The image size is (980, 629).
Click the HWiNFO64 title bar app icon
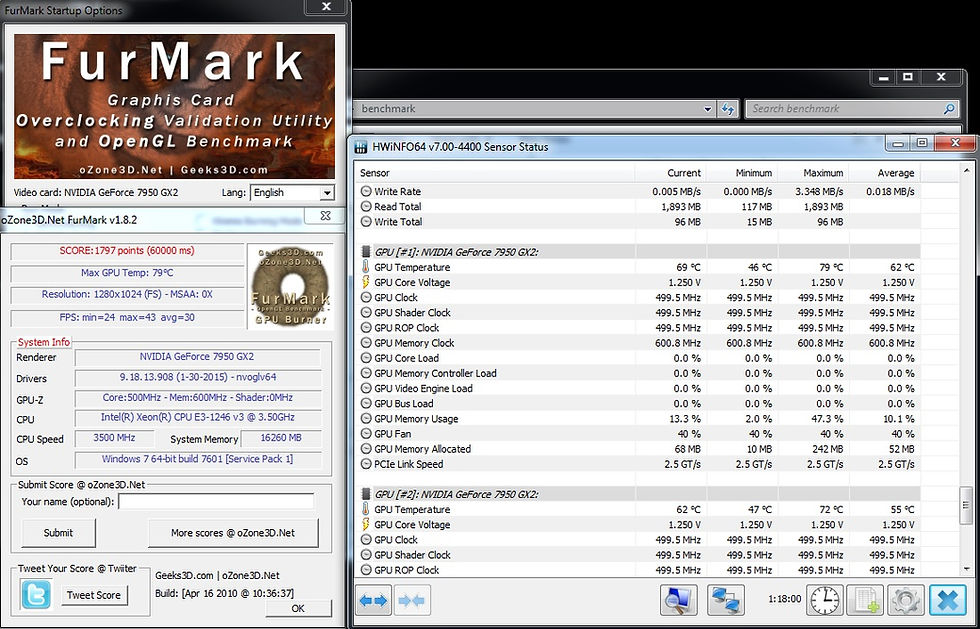point(361,147)
